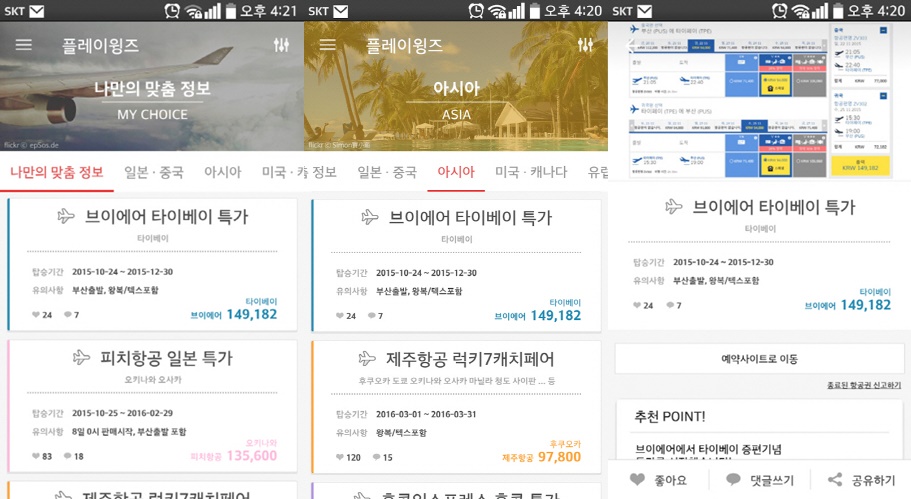Tap the price 149,182 on the detail screen
Screen dimensions: 911x499
865,304
